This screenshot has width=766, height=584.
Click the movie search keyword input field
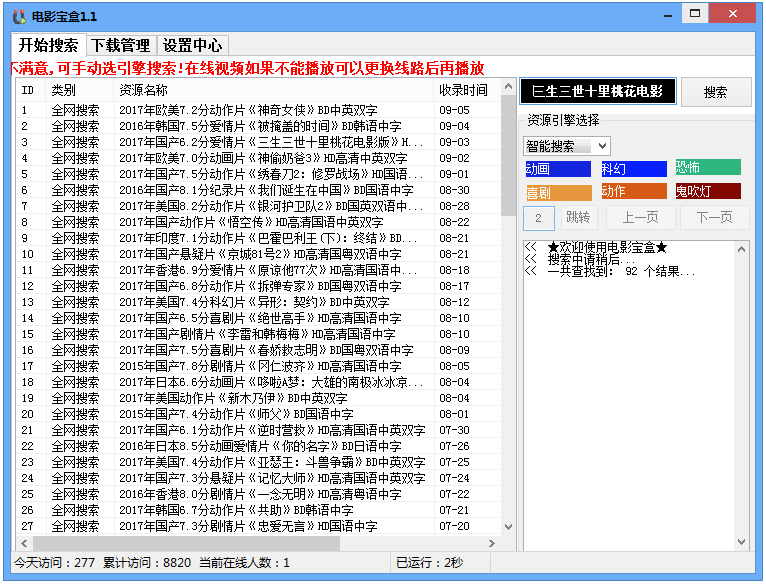[598, 92]
